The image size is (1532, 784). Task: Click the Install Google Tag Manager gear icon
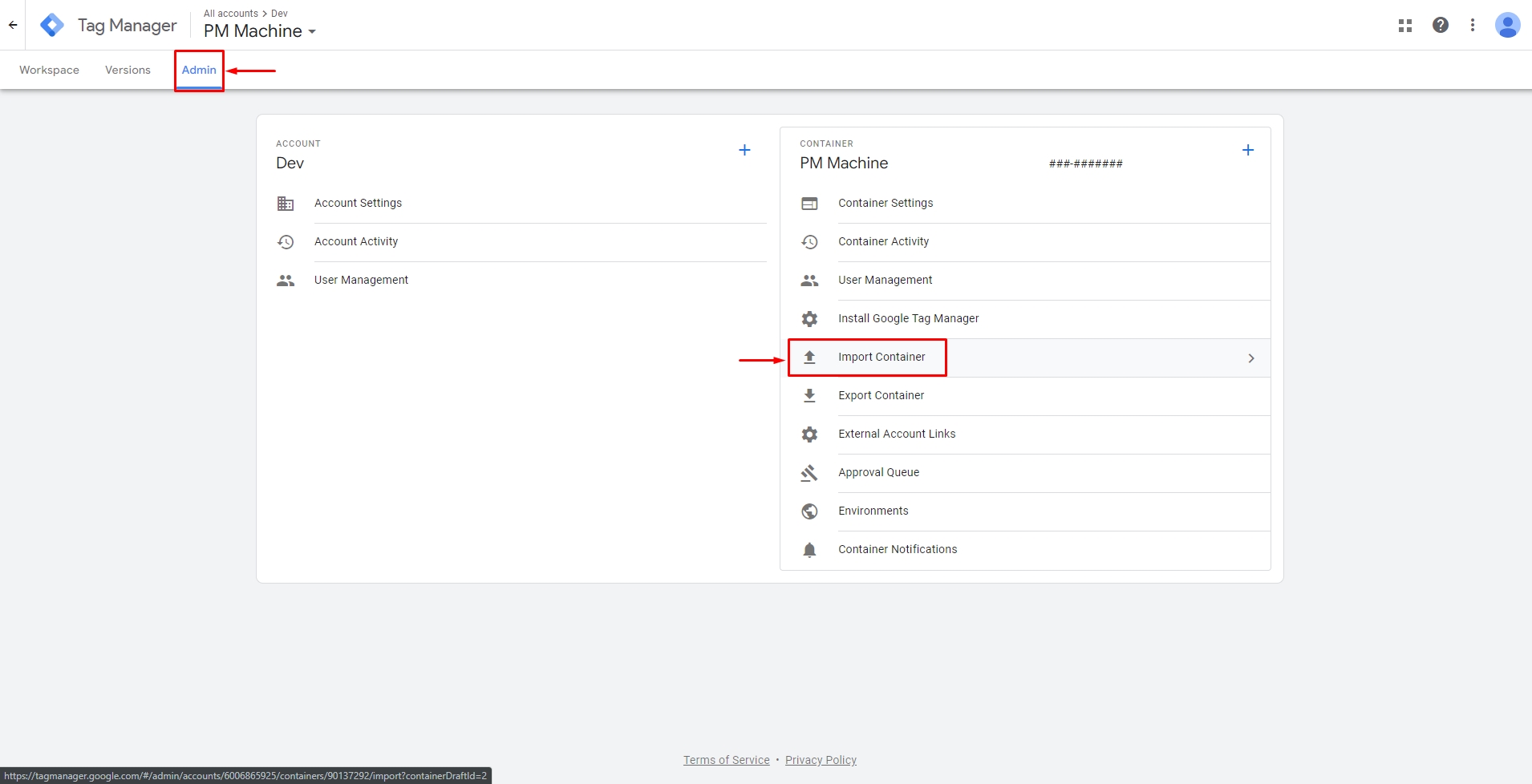(x=810, y=319)
